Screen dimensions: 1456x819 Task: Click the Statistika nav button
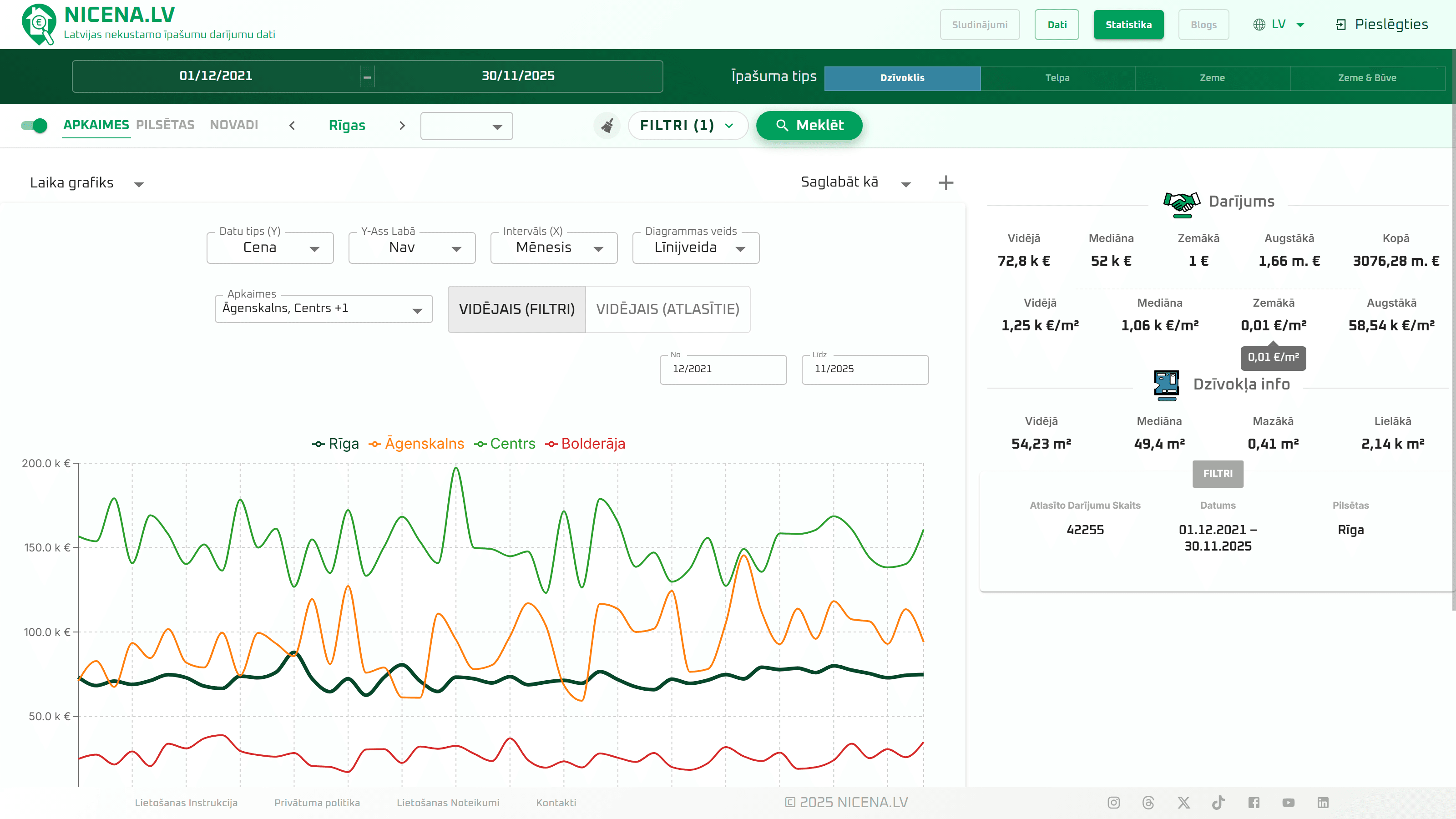pos(1128,25)
